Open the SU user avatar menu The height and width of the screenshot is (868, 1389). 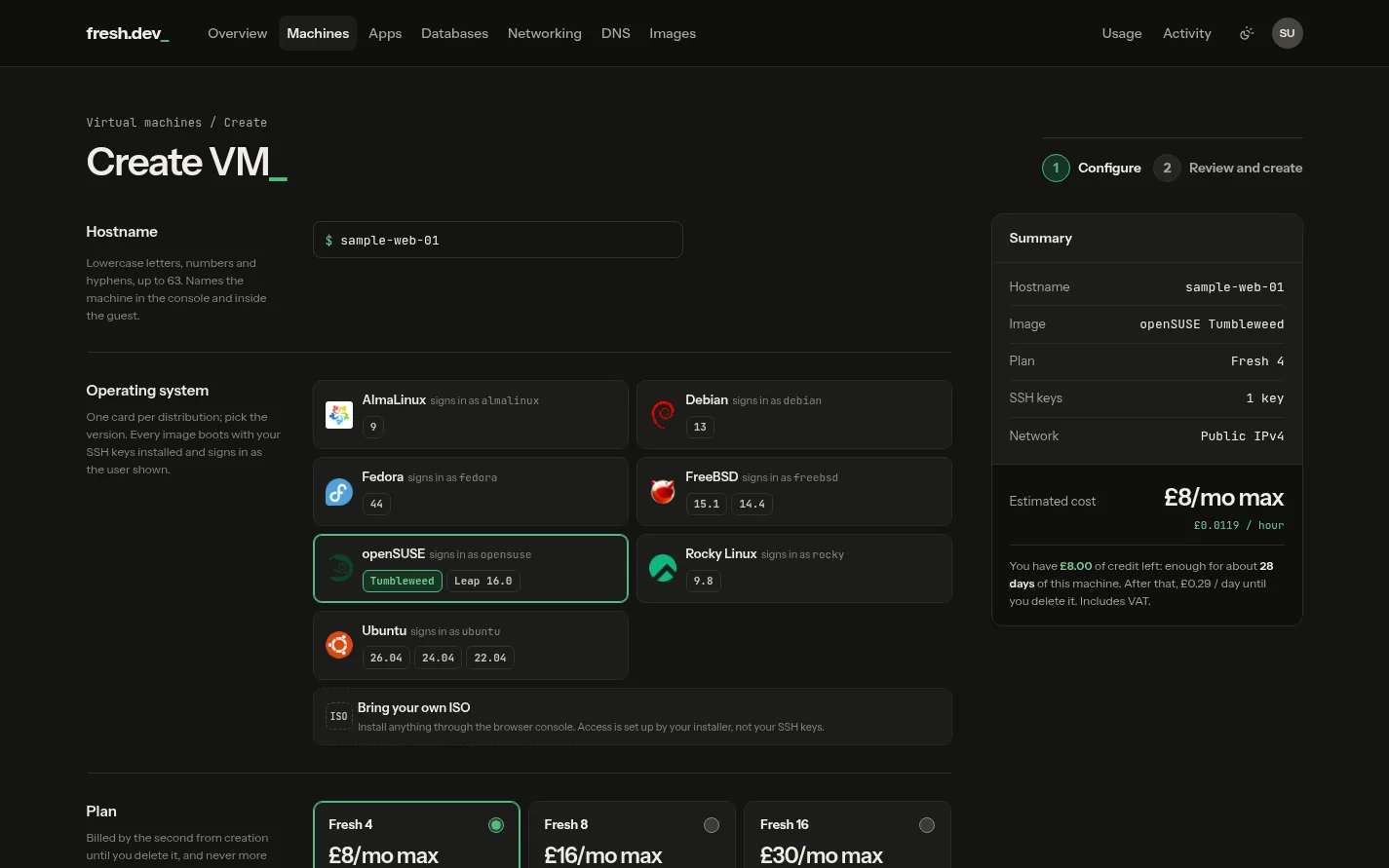(1288, 33)
